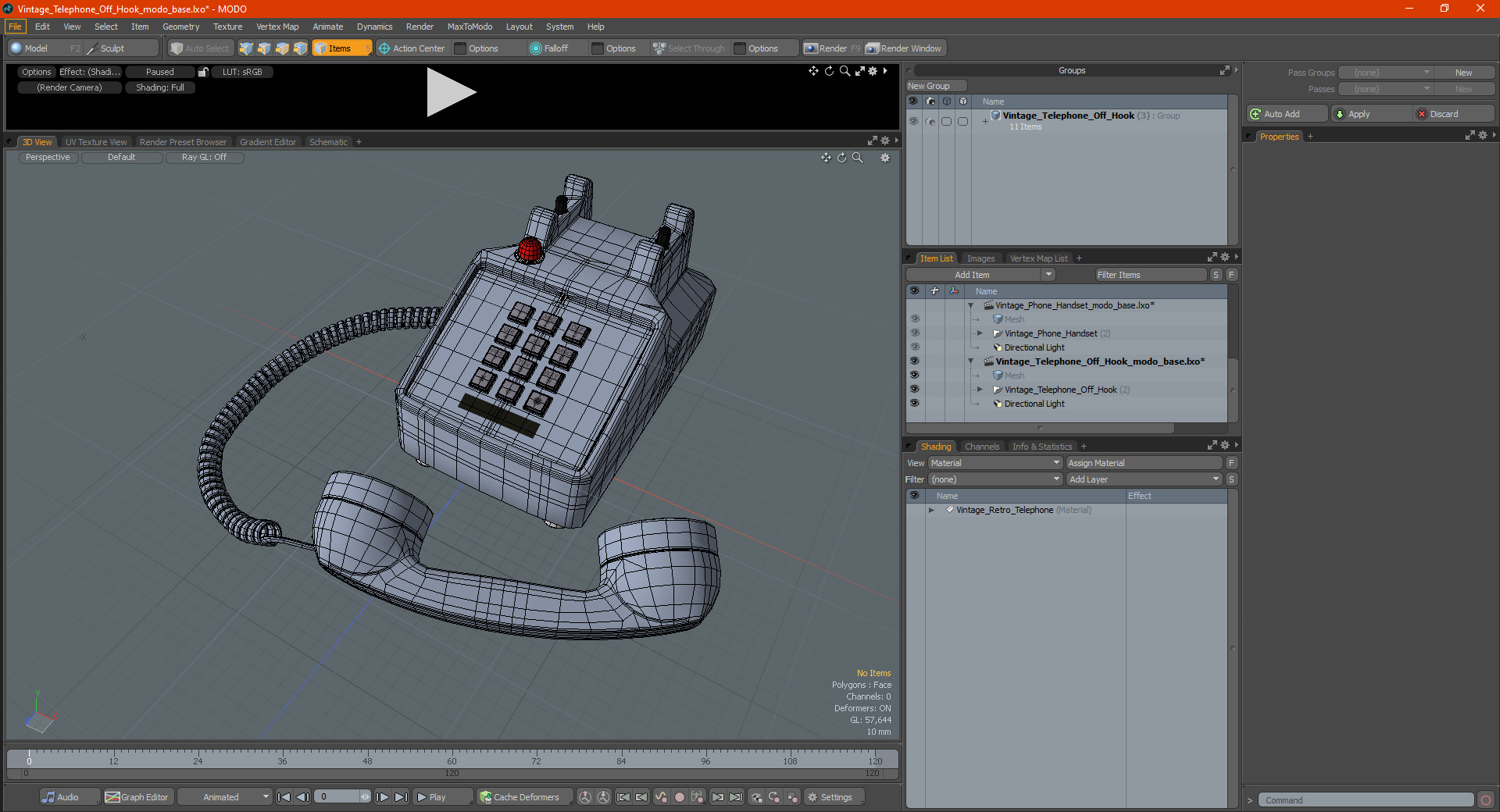
Task: Open the Images tab
Action: [x=980, y=258]
